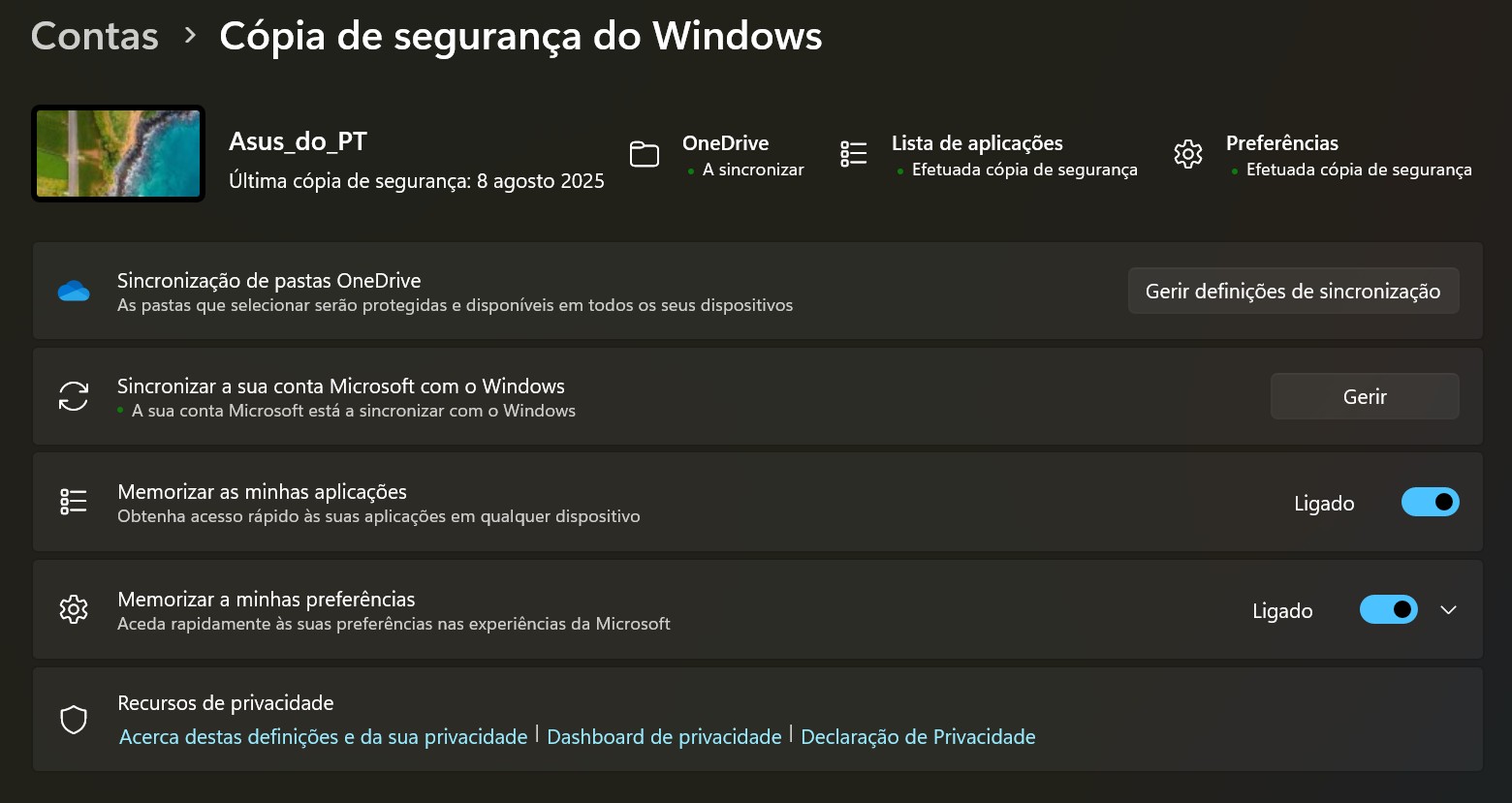The image size is (1512, 803).
Task: Click the Asus_do_PT device wallpaper thumbnail
Action: click(x=118, y=154)
